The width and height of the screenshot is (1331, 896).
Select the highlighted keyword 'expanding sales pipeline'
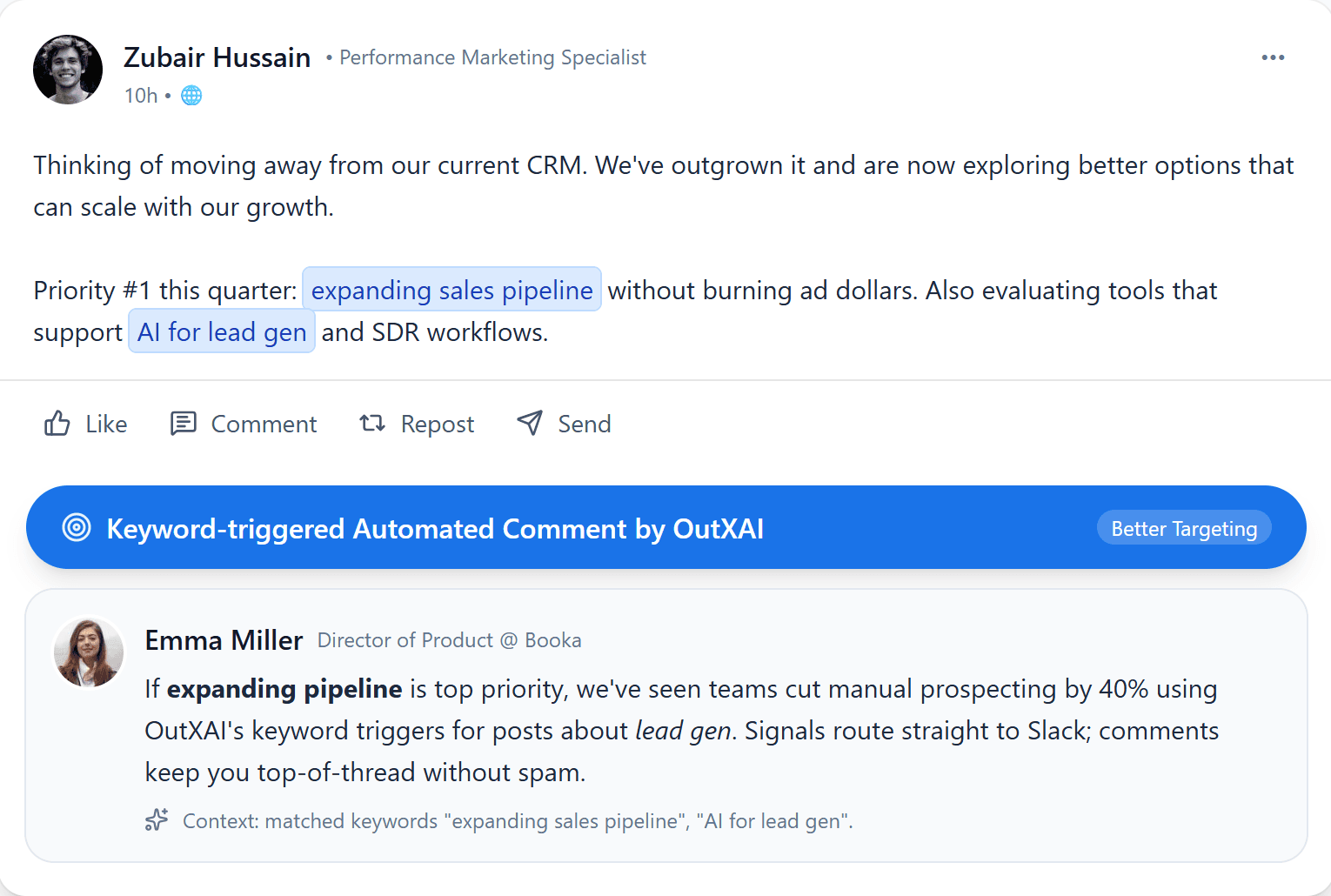pos(451,290)
